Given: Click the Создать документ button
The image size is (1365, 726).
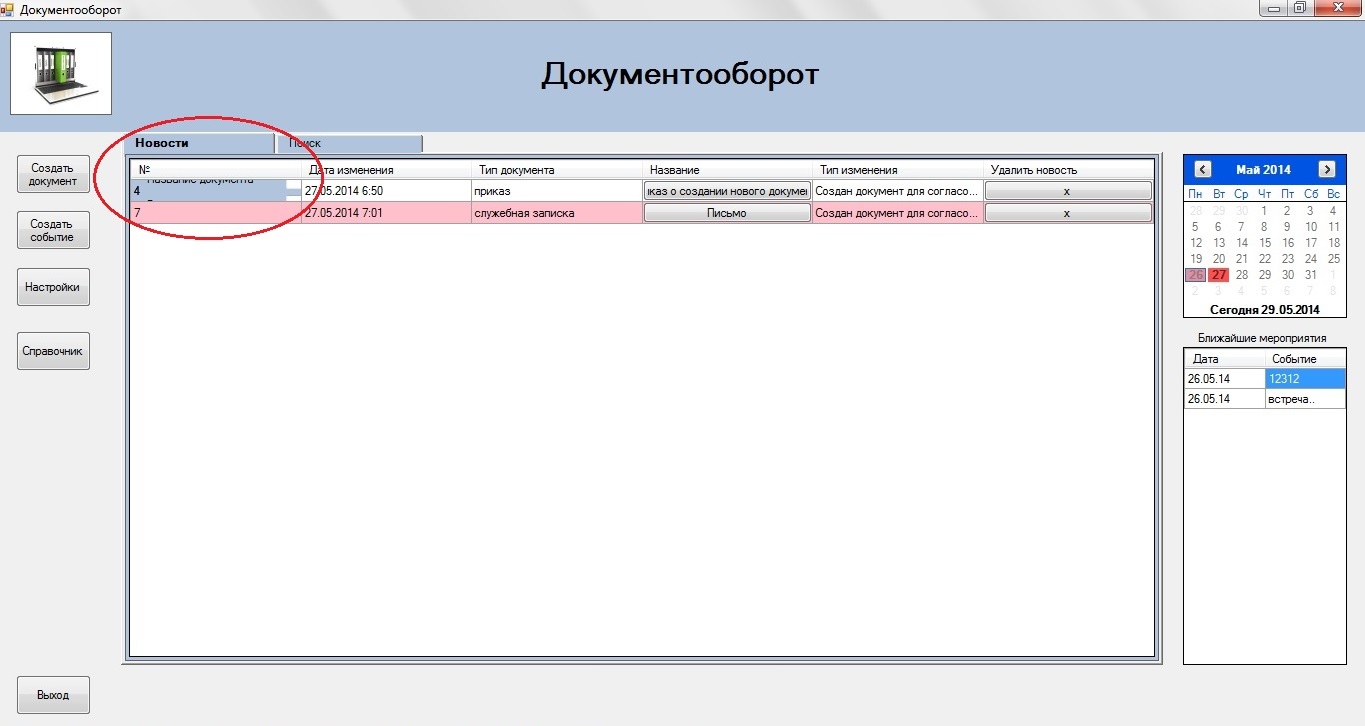Looking at the screenshot, I should 53,175.
